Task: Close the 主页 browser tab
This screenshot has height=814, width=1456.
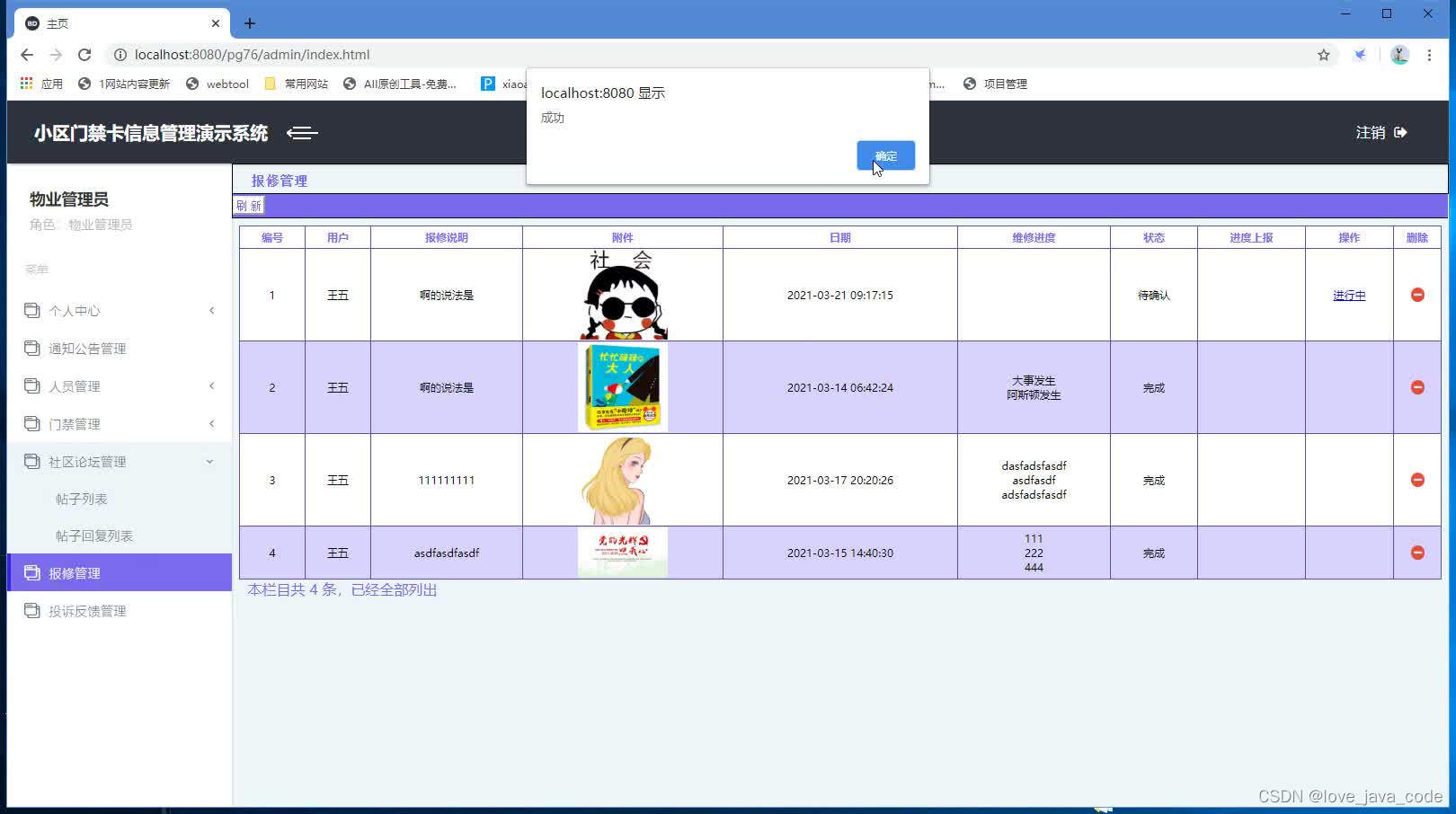Action: pyautogui.click(x=216, y=23)
